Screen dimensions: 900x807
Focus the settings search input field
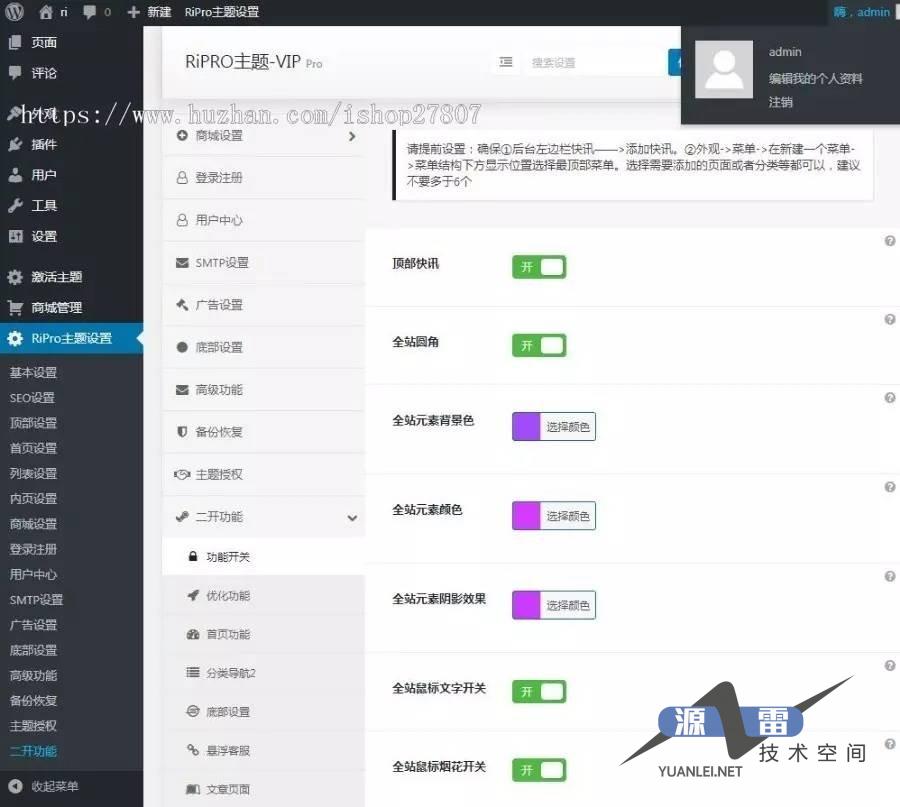pos(594,63)
